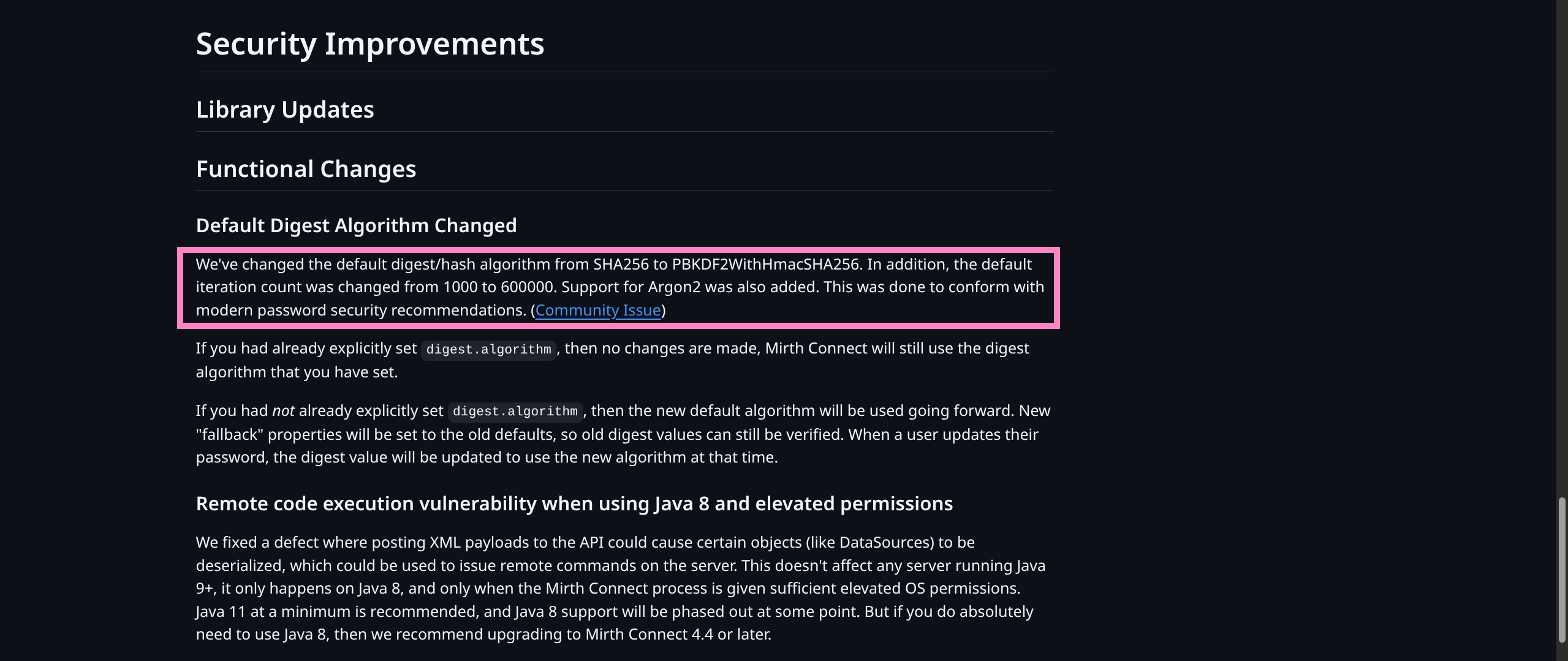Viewport: 1568px width, 661px height.
Task: Click the text "Java 11" in the paragraph
Action: click(x=221, y=612)
